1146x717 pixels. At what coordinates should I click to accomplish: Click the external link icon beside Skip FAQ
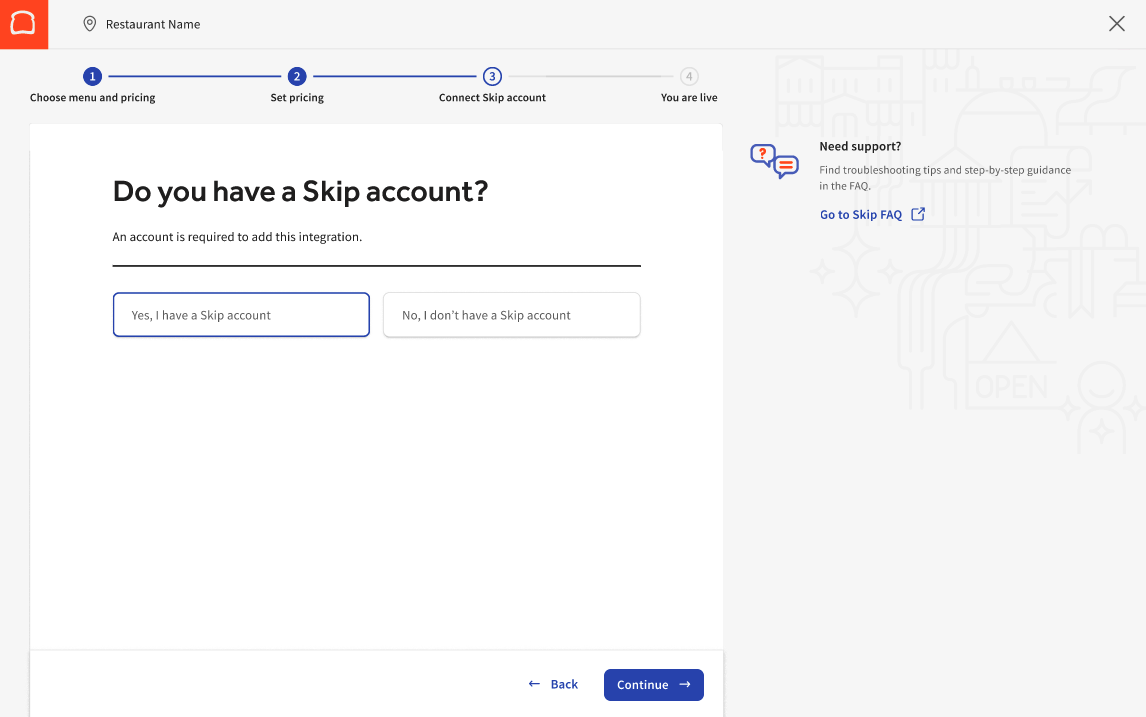tap(918, 214)
